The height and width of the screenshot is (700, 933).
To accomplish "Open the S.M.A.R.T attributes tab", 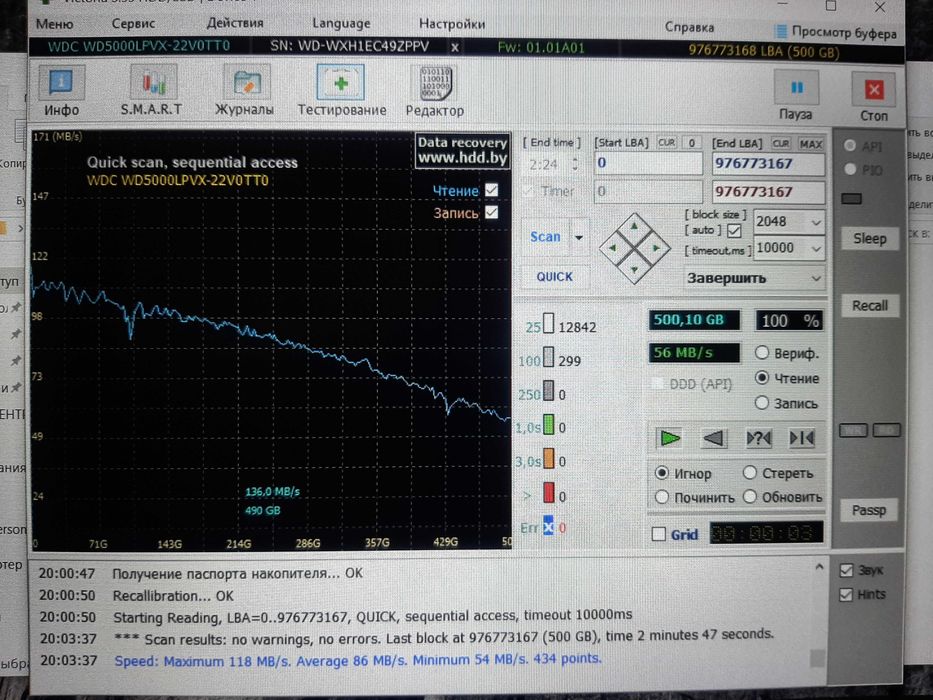I will (152, 90).
